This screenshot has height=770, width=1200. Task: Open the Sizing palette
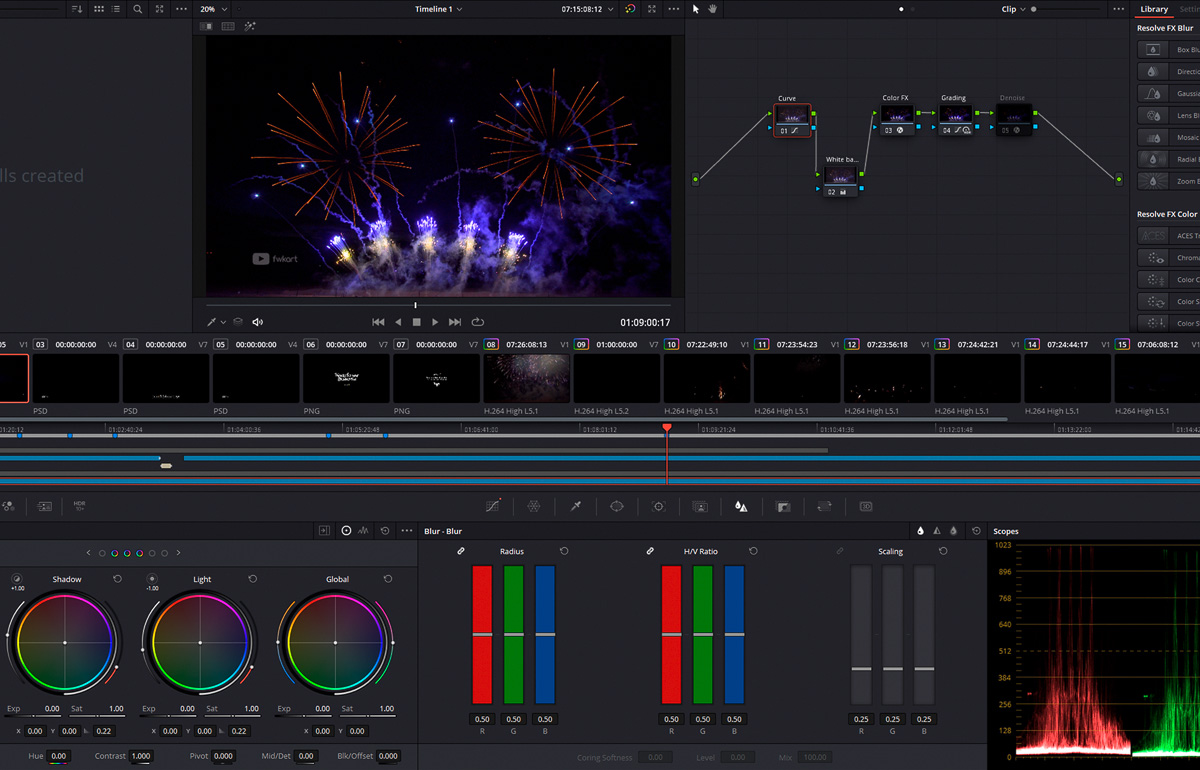tap(824, 507)
